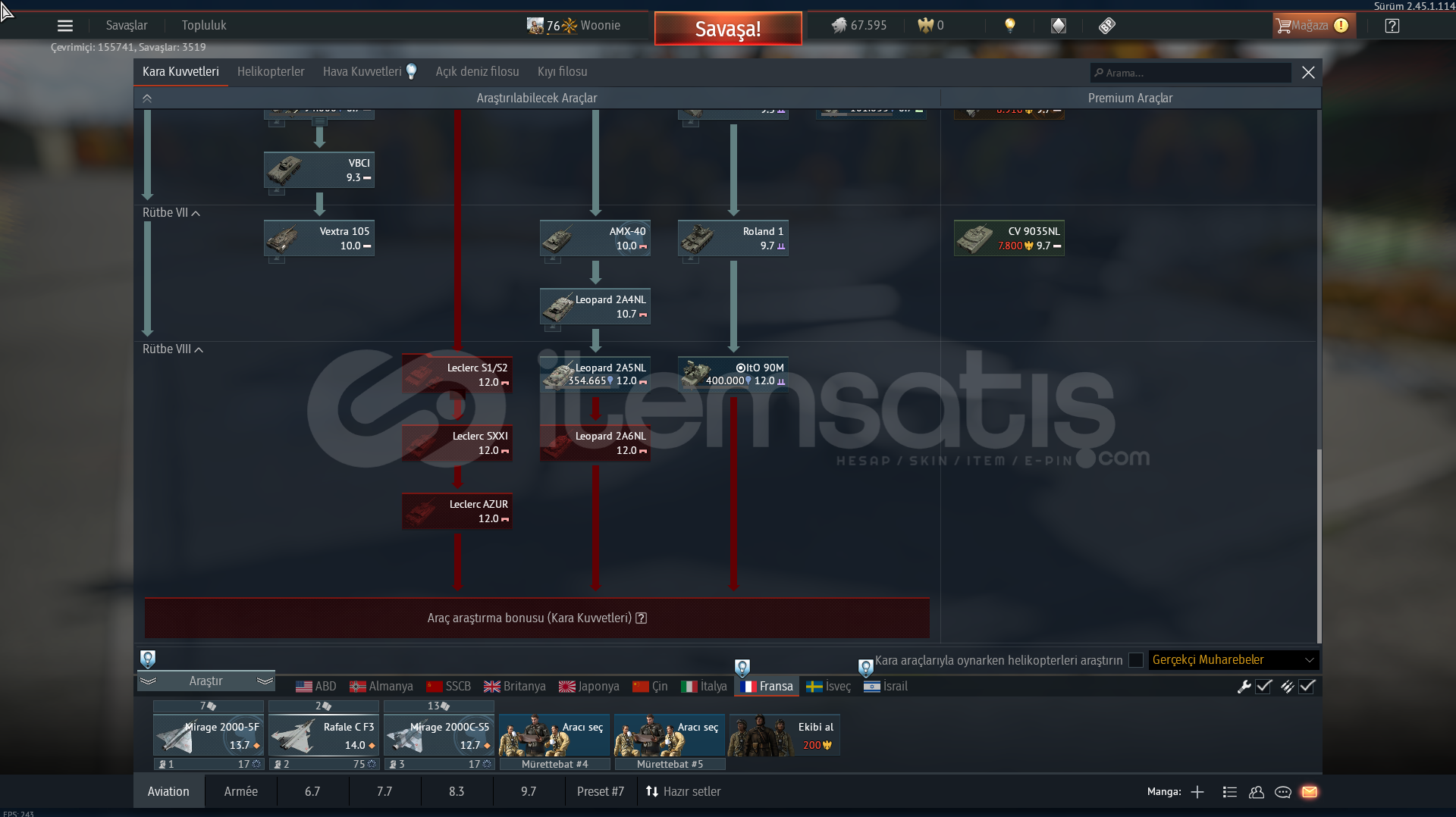Select the Leclerc AZUR tank

click(x=457, y=511)
